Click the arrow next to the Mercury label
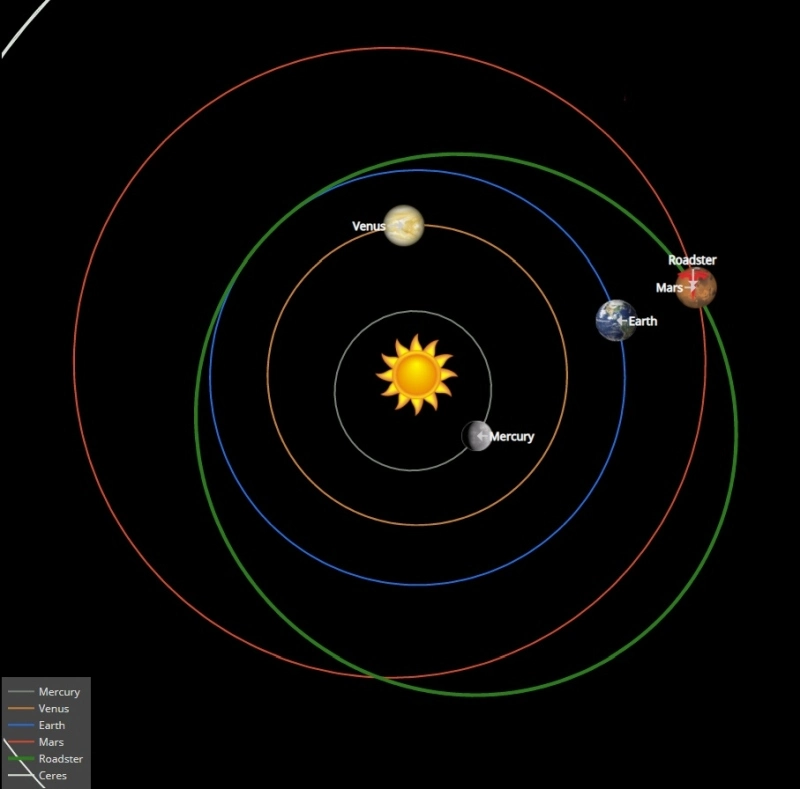This screenshot has height=789, width=800. coord(483,436)
